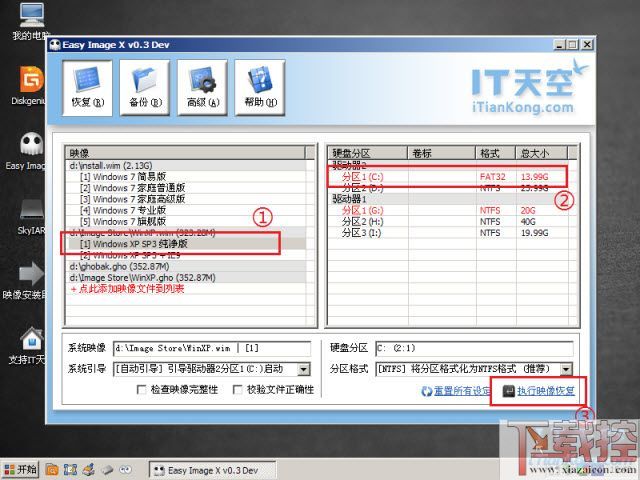The width and height of the screenshot is (640, 480).
Task: Open the third quick-launch taskbar icon
Action: (x=89, y=470)
